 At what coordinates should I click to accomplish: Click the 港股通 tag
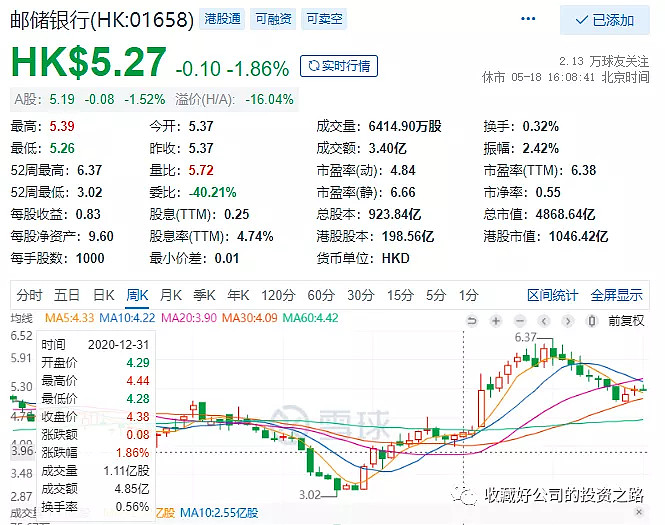[222, 19]
